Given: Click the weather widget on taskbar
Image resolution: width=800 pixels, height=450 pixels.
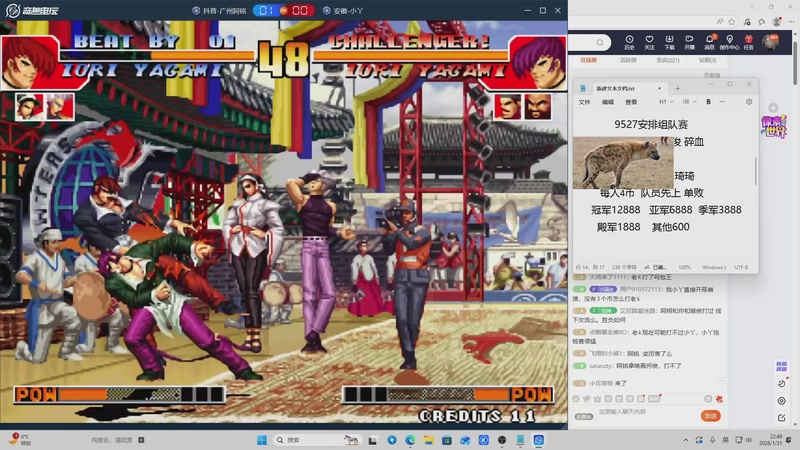Looking at the screenshot, I should 21,439.
